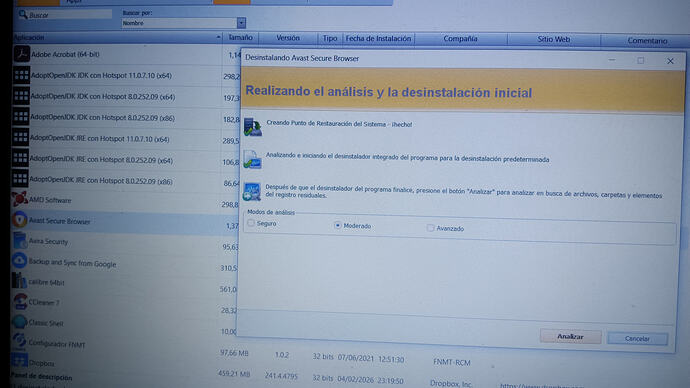Select the Avira Security row text
The width and height of the screenshot is (690, 388).
point(48,242)
